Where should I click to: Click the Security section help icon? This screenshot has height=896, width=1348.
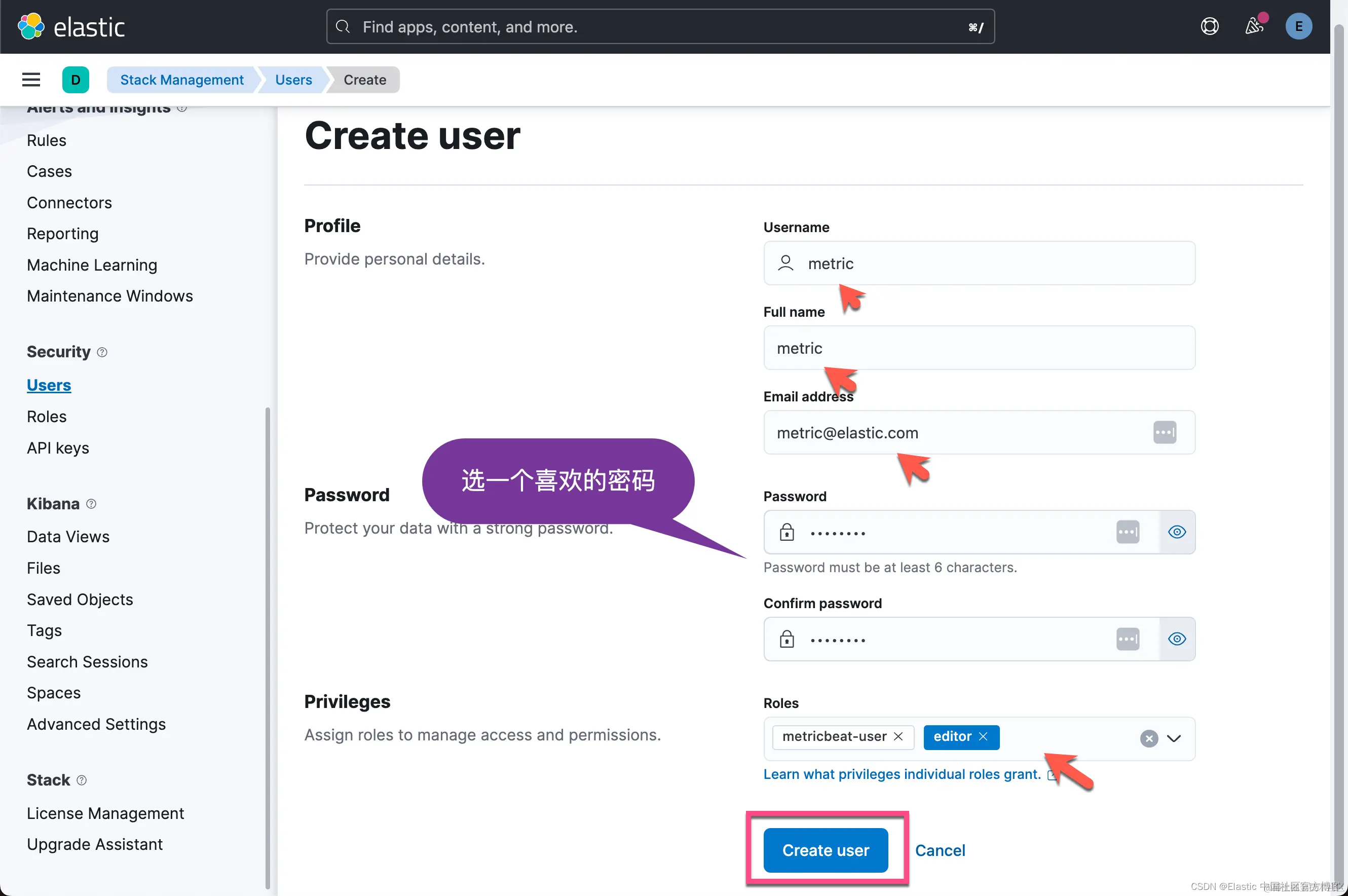(x=102, y=352)
